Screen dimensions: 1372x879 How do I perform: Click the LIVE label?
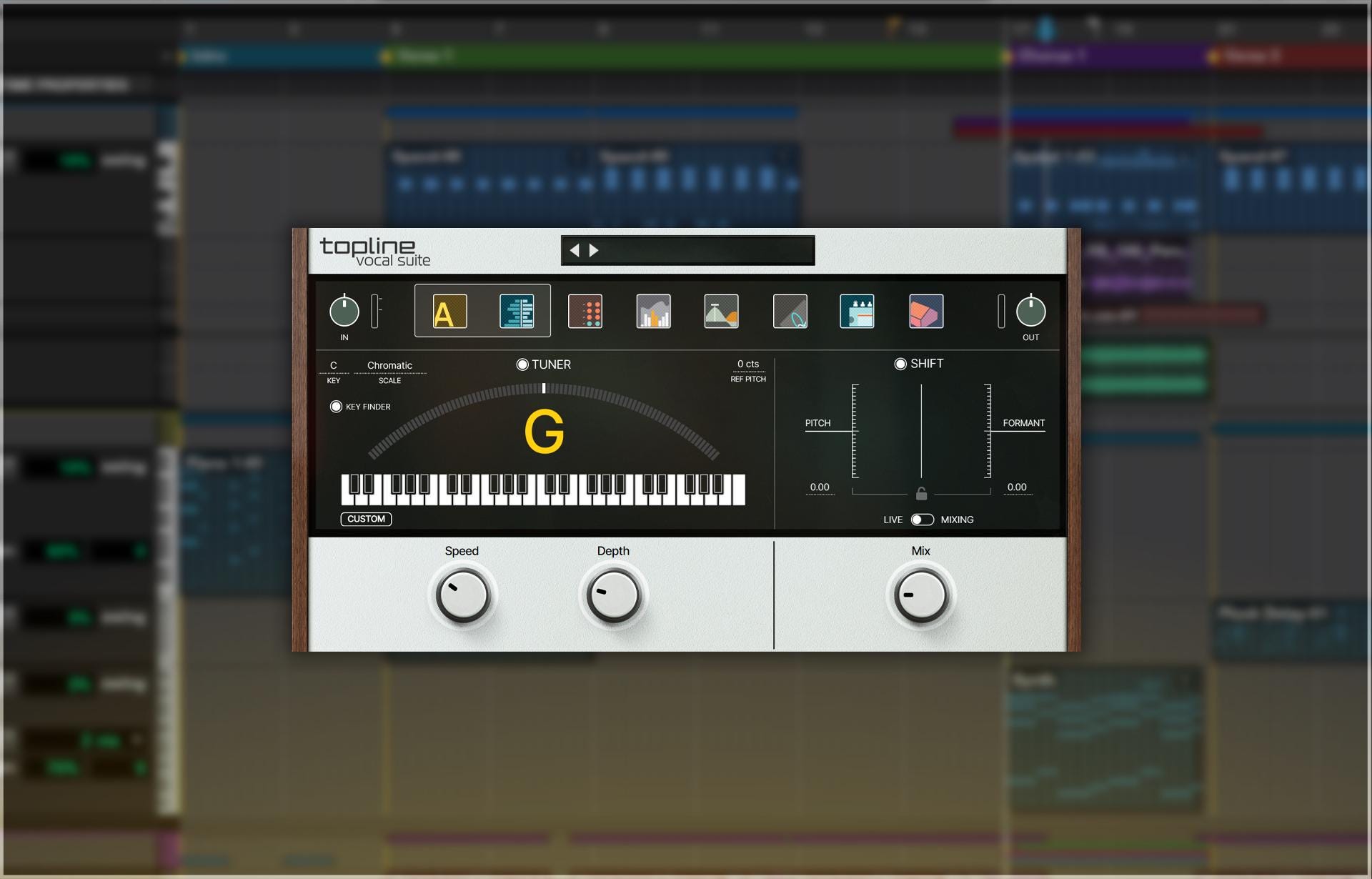893,520
